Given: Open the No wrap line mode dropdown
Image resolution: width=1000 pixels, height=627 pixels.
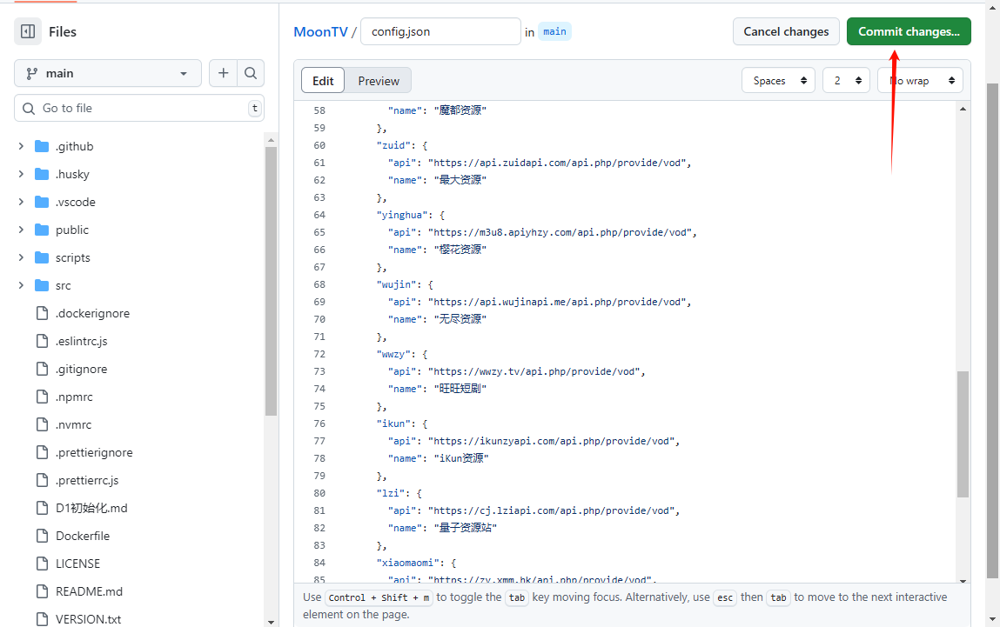Looking at the screenshot, I should [x=920, y=81].
